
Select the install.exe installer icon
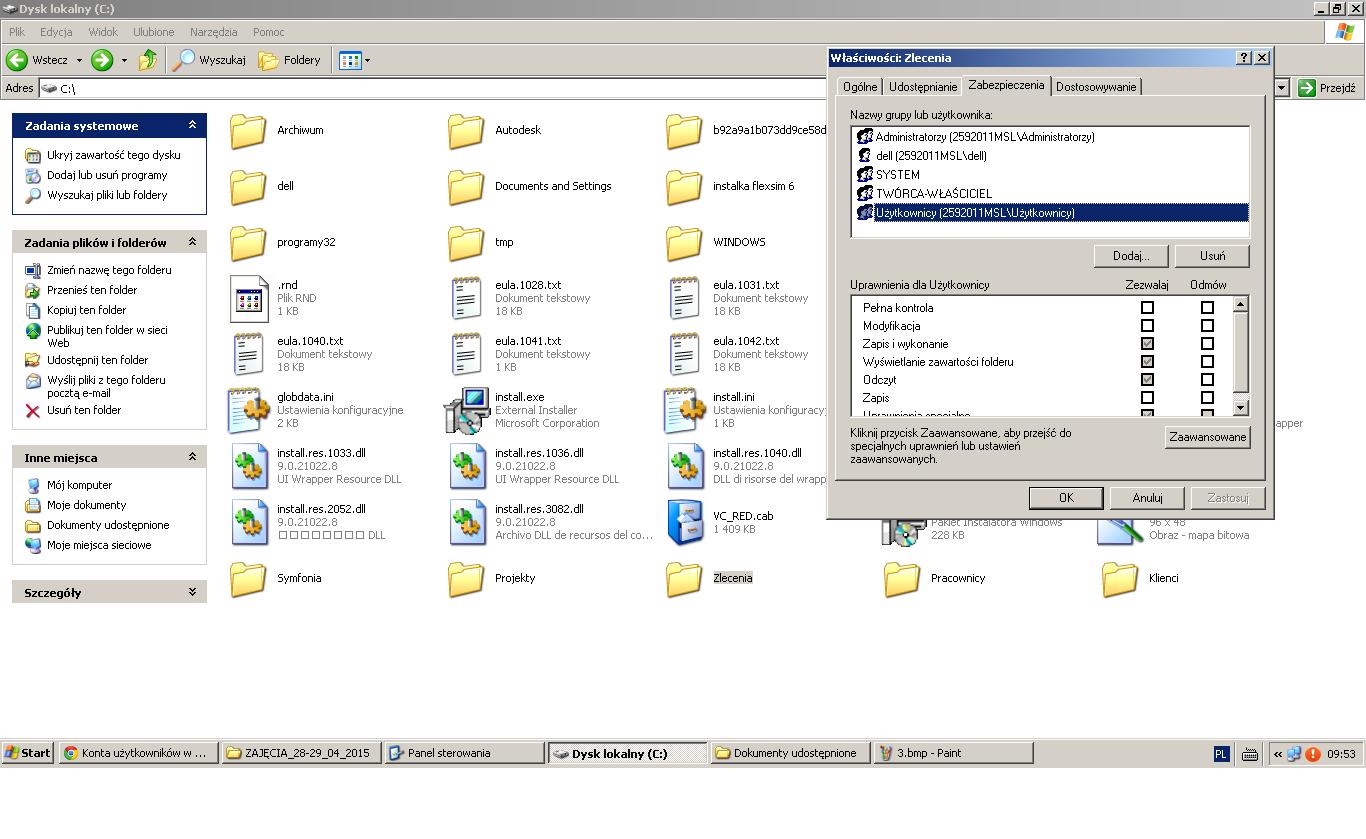point(466,409)
